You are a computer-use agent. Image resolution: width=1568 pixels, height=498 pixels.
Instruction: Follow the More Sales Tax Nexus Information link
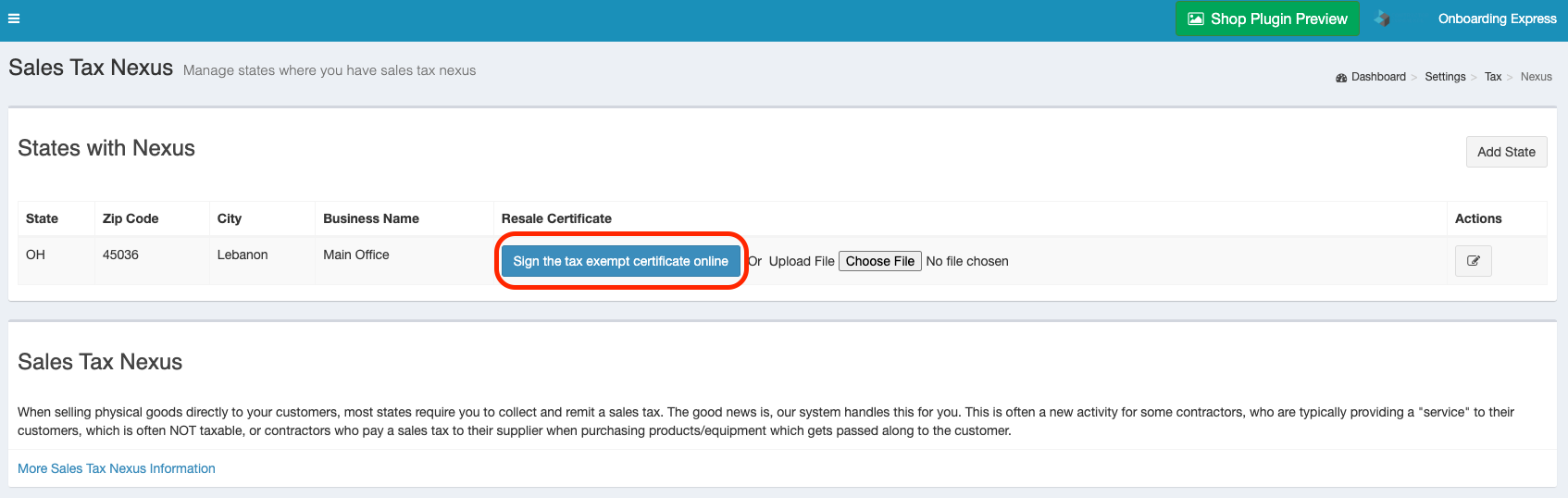pos(117,468)
